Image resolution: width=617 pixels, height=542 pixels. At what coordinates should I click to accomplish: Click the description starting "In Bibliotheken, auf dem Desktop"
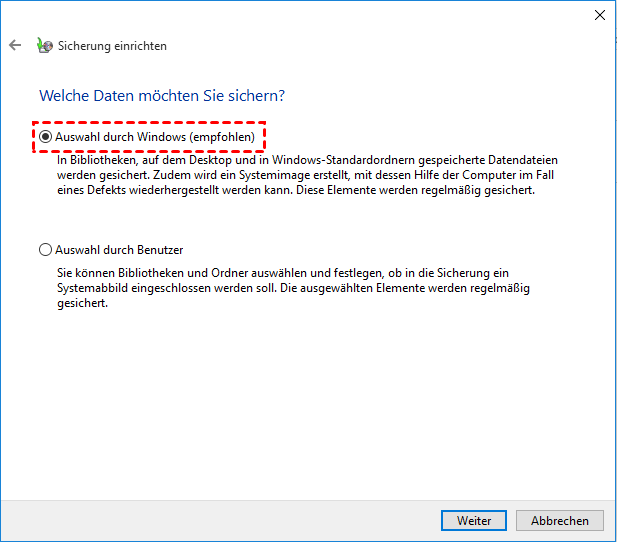pyautogui.click(x=307, y=175)
